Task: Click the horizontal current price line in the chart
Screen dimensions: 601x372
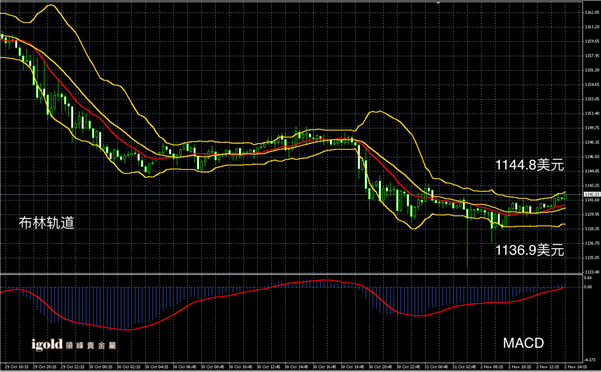Action: tap(291, 195)
